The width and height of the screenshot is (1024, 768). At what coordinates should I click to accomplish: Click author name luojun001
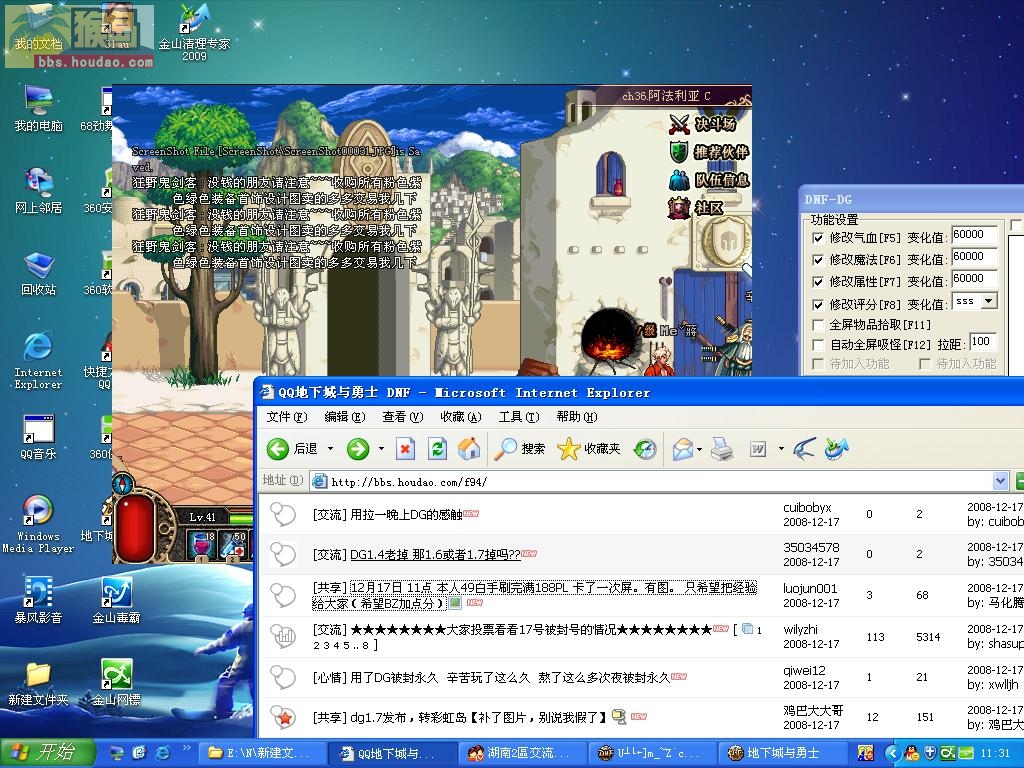point(810,588)
